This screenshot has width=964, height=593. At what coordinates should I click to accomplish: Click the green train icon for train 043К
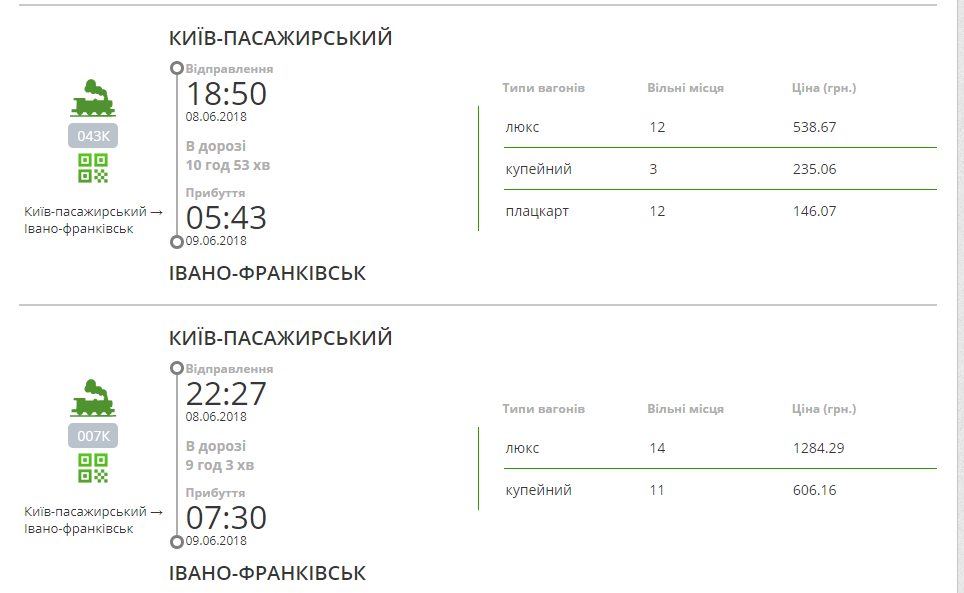click(x=92, y=99)
